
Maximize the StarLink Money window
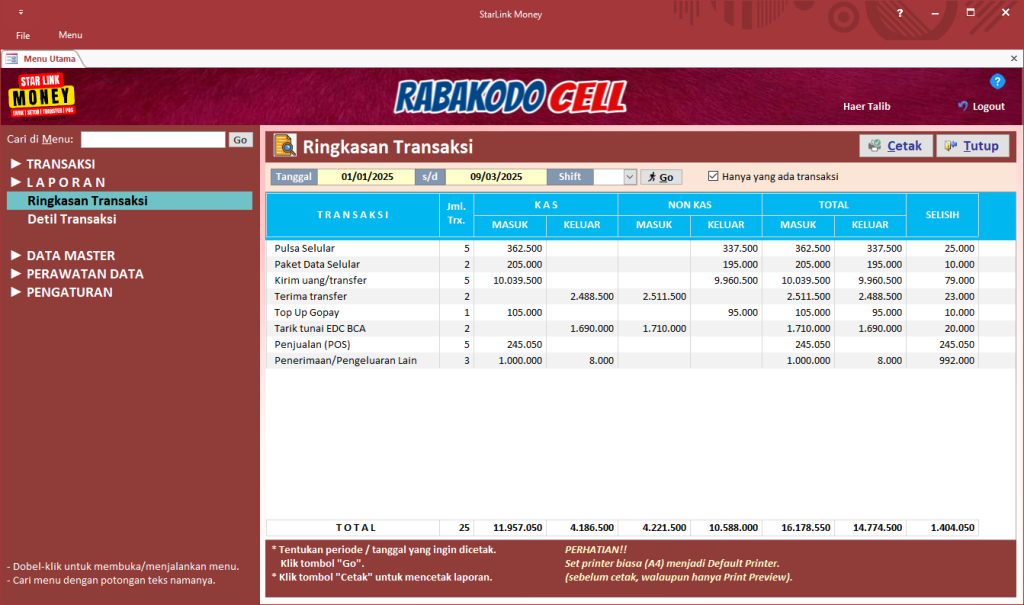tap(970, 12)
